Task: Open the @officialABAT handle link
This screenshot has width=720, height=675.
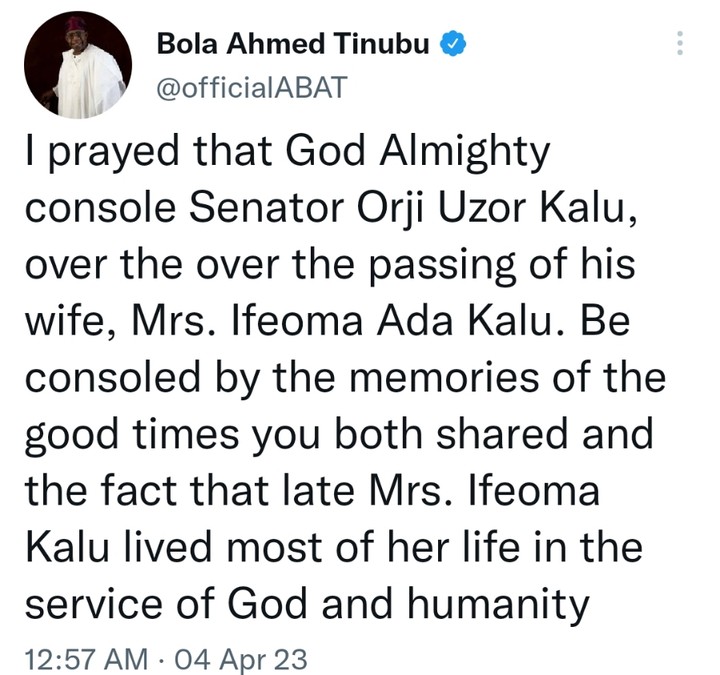Action: (251, 87)
